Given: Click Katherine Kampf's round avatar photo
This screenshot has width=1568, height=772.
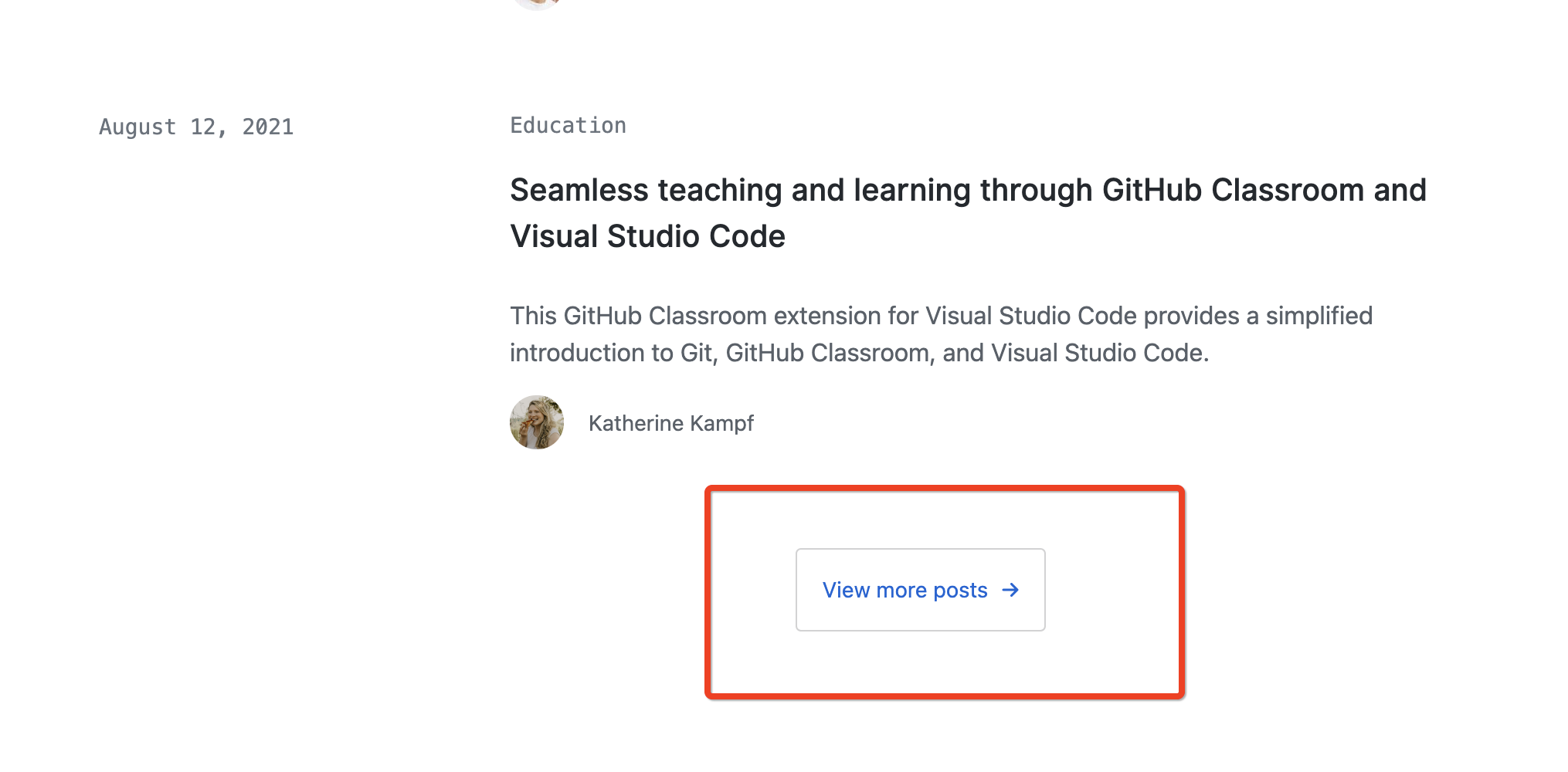Looking at the screenshot, I should tap(537, 422).
